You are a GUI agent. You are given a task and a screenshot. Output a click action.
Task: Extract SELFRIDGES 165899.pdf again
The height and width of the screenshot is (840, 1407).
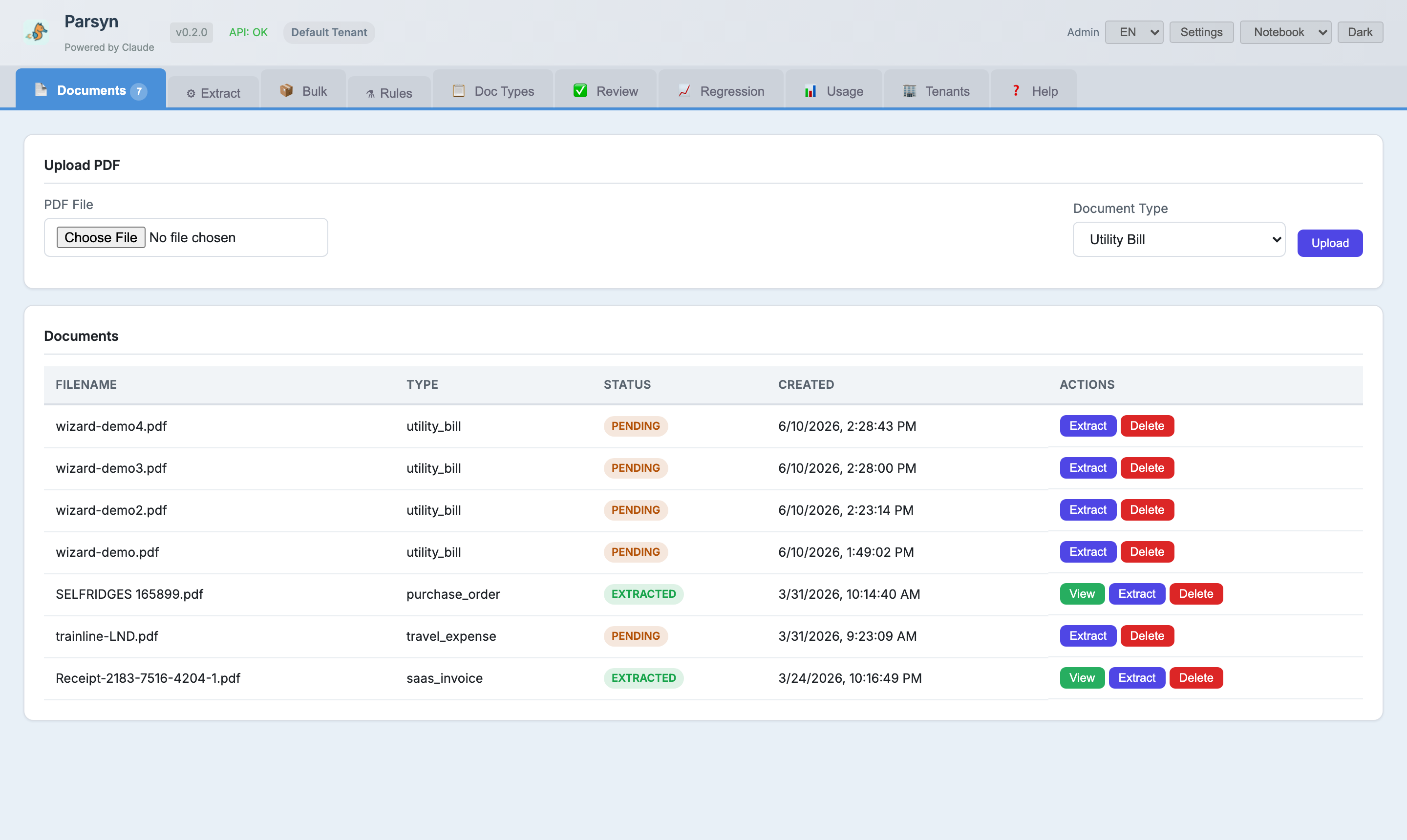tap(1137, 594)
